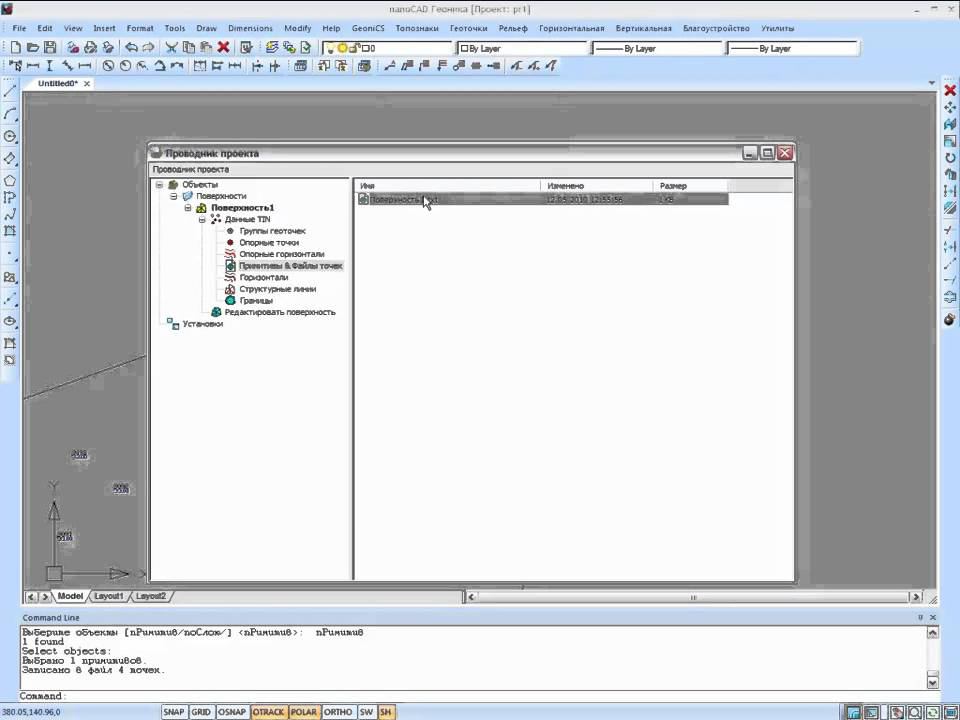Viewport: 960px width, 720px height.
Task: Select the Circle tool in left toolbar
Action: 10,136
